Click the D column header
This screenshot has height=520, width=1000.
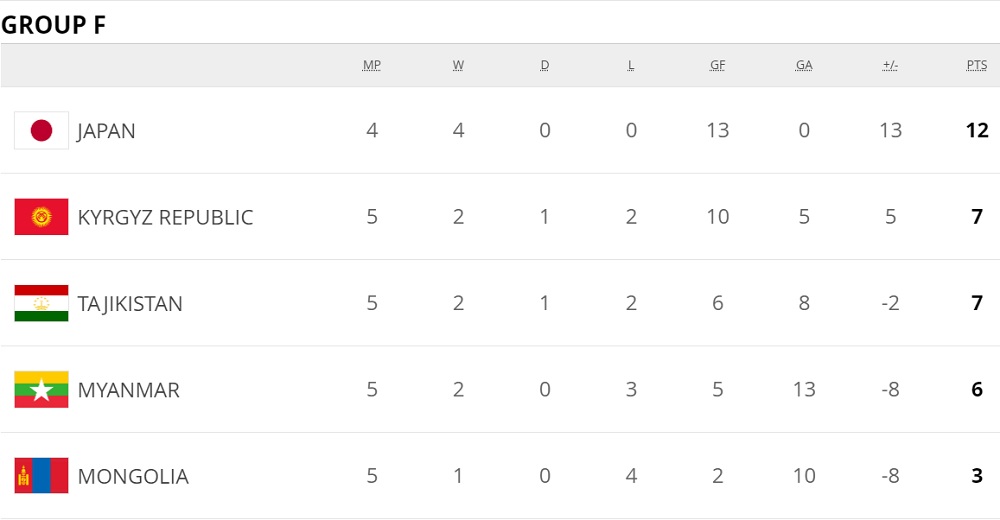click(x=545, y=65)
